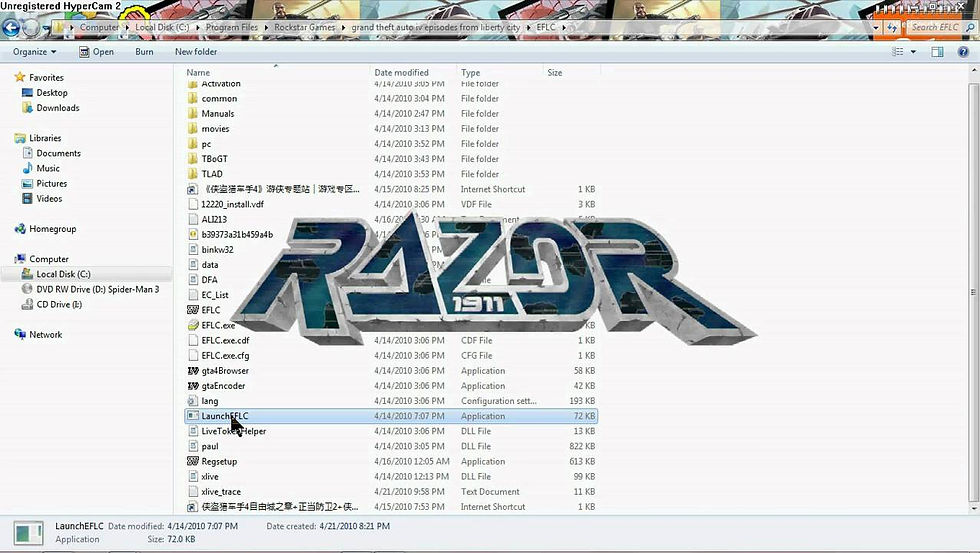
Task: Click the Burn toolbar button
Action: pos(144,52)
